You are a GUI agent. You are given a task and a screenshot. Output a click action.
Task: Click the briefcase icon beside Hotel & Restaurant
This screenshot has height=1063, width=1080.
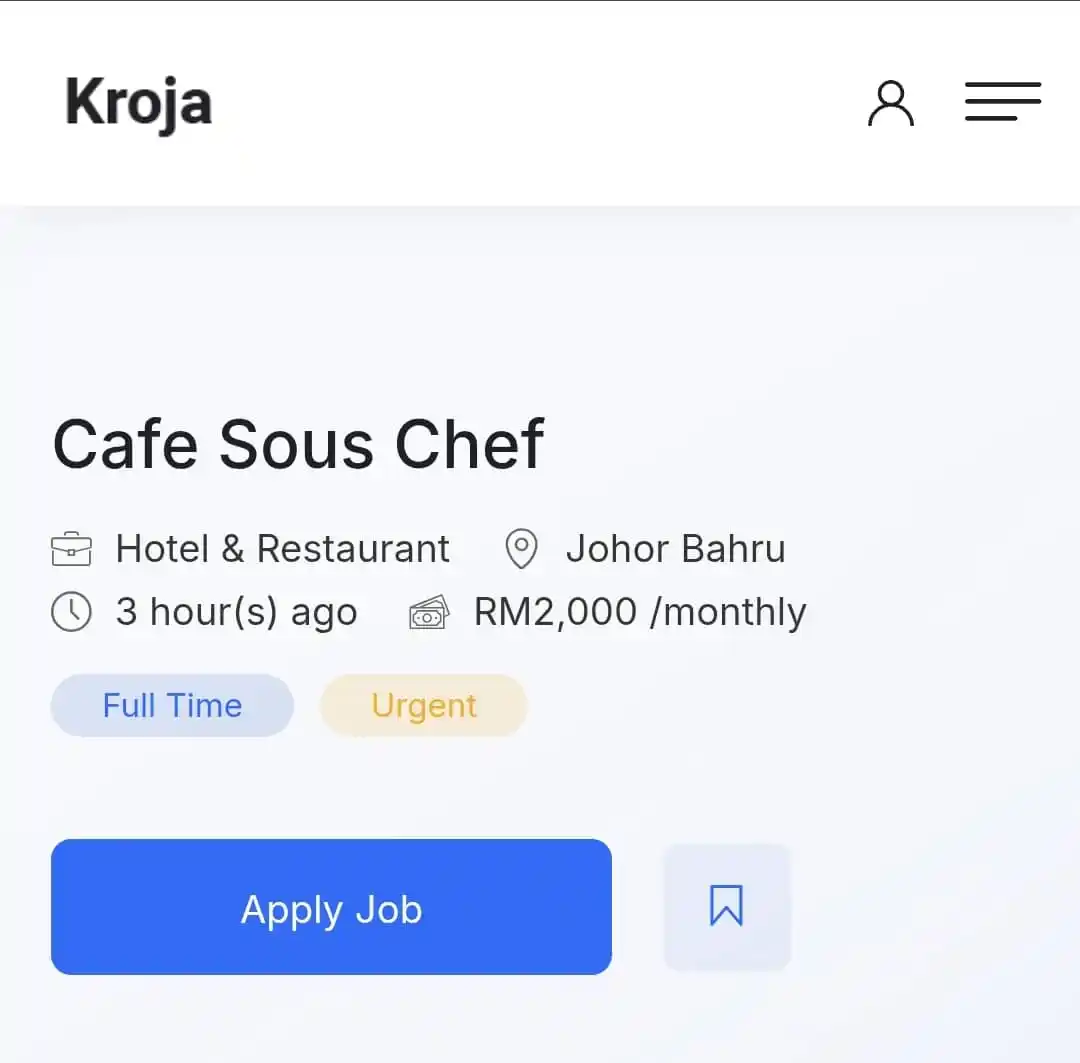[x=71, y=548]
